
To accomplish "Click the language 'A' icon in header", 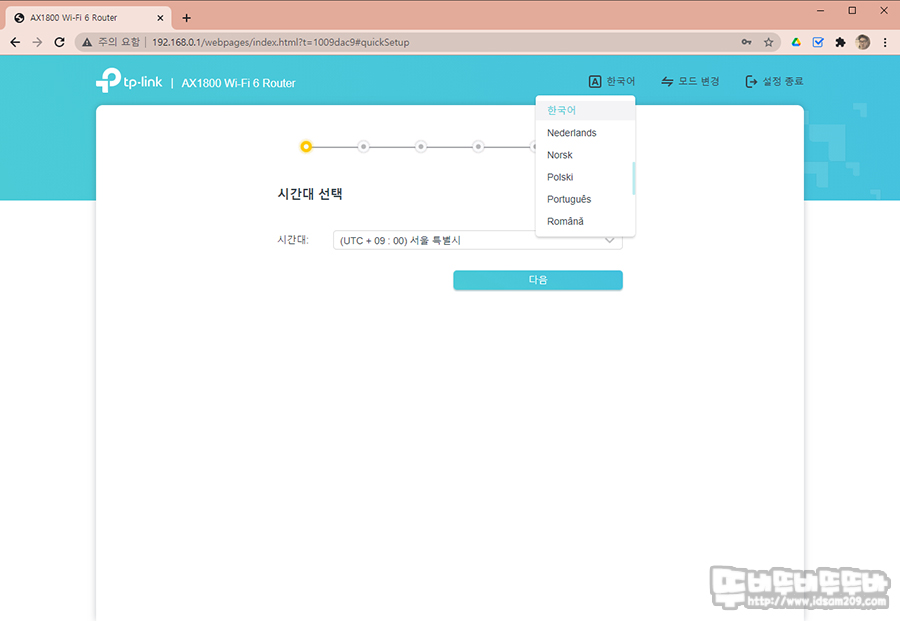I will [595, 81].
